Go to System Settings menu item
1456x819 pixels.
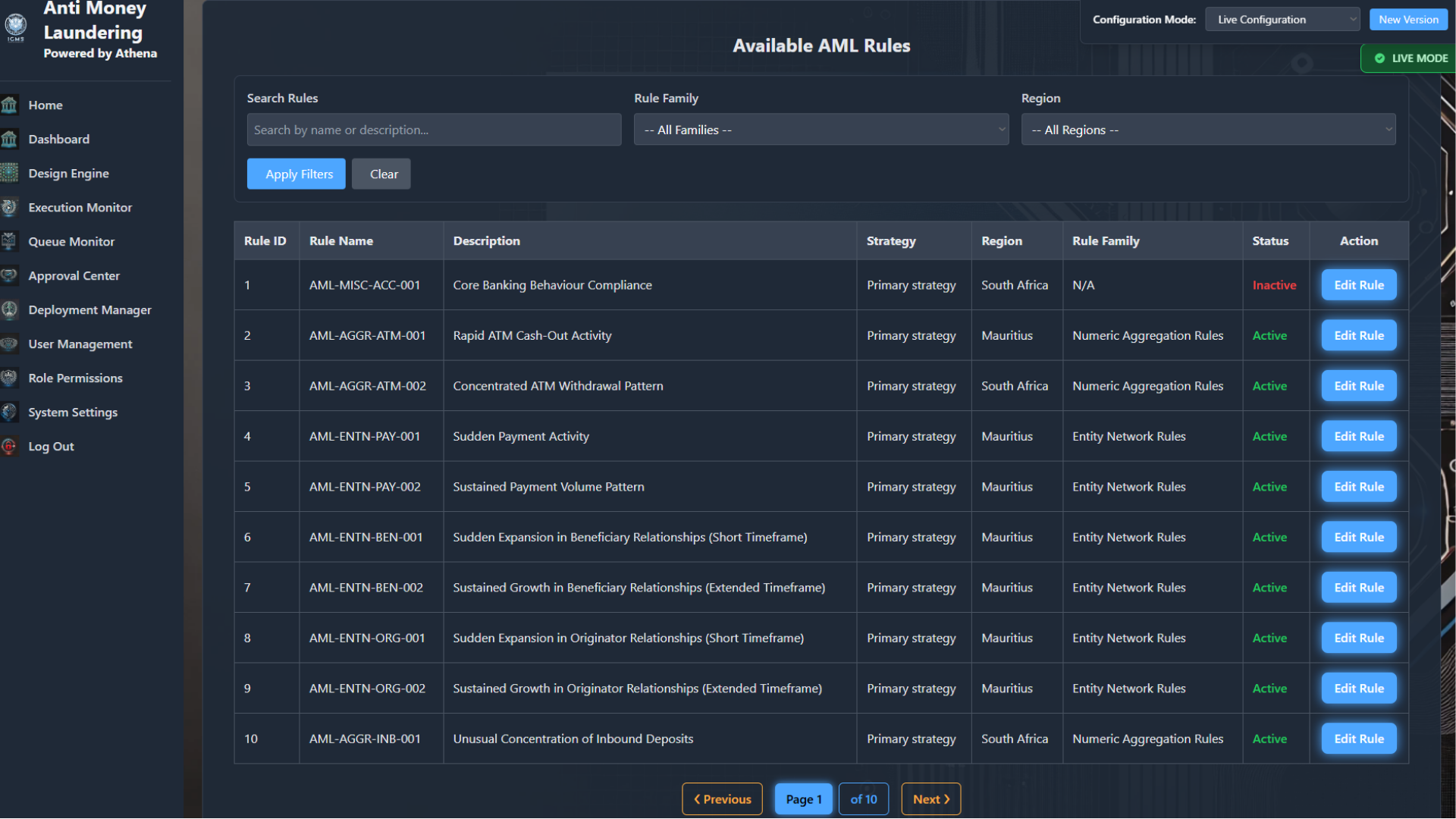coord(73,413)
